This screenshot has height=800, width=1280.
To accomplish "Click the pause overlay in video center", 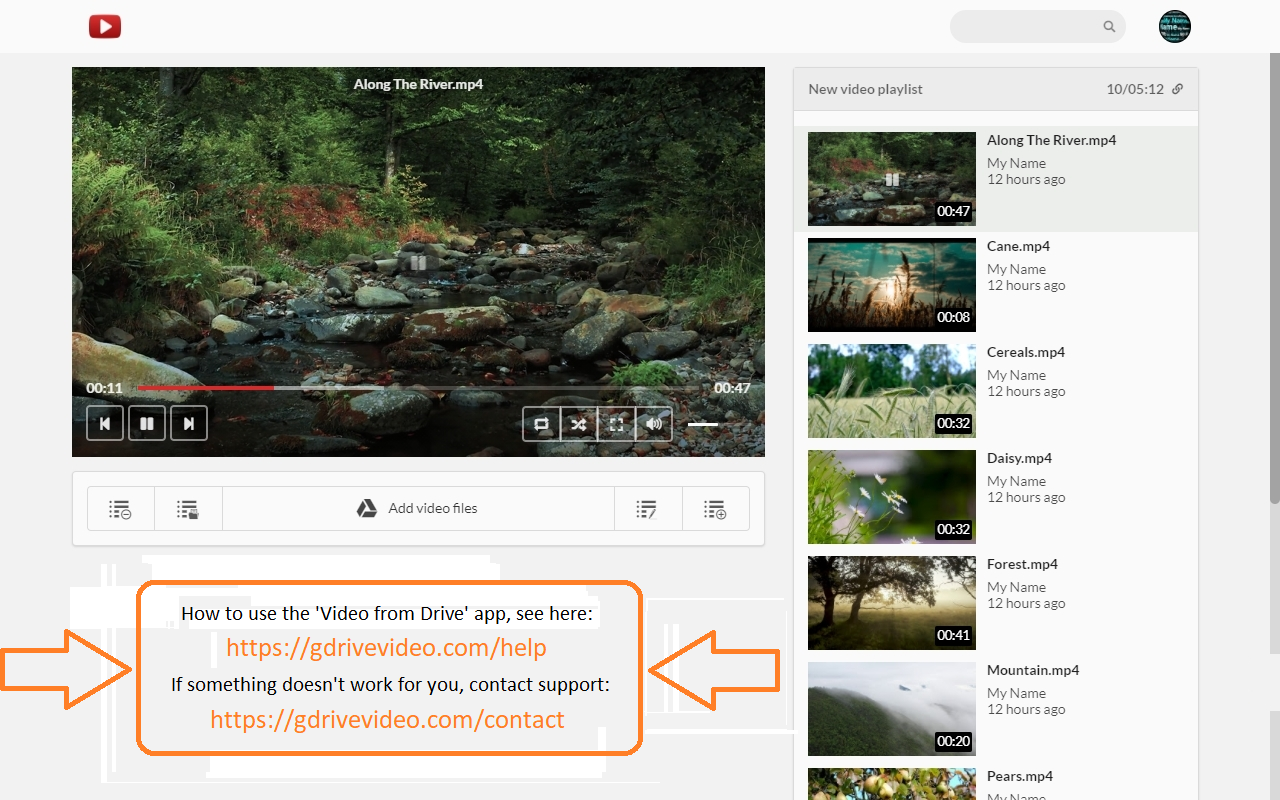I will (418, 263).
